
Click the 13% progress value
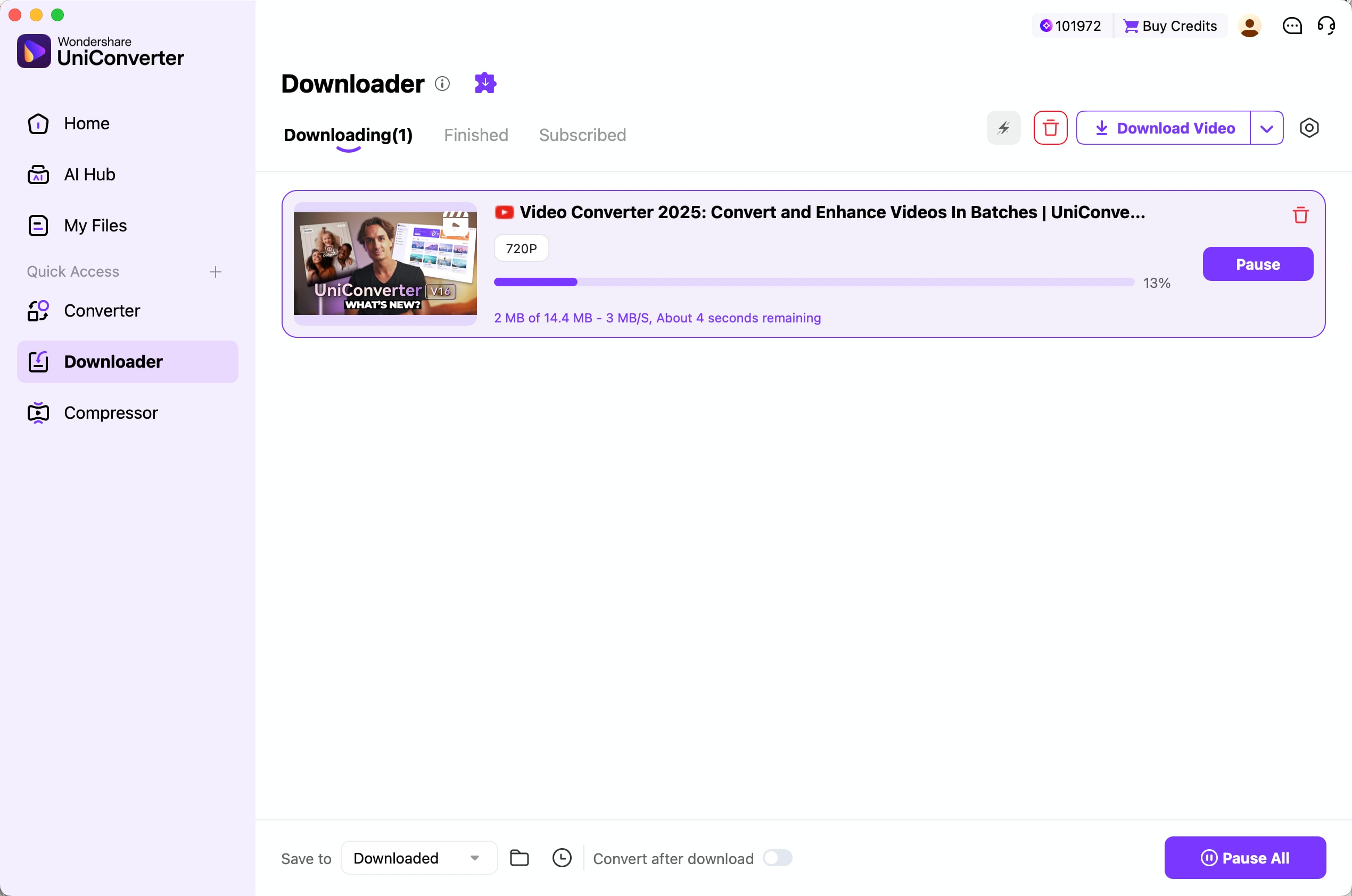(x=1157, y=284)
